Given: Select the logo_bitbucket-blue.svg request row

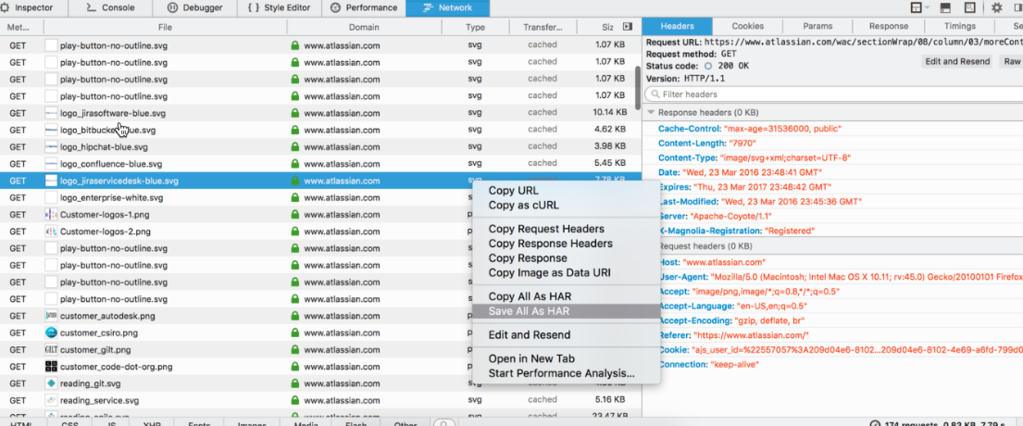Looking at the screenshot, I should pyautogui.click(x=320, y=130).
